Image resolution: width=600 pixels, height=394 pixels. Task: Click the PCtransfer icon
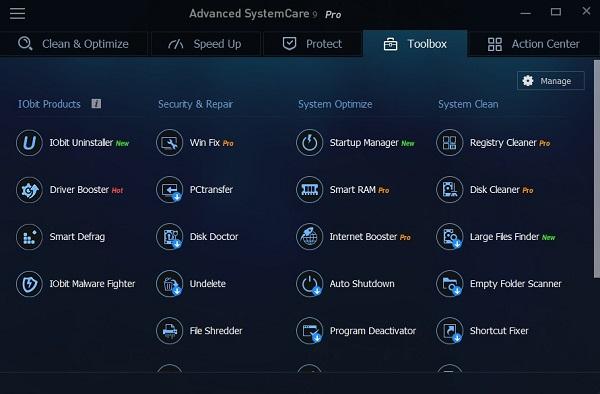(170, 190)
